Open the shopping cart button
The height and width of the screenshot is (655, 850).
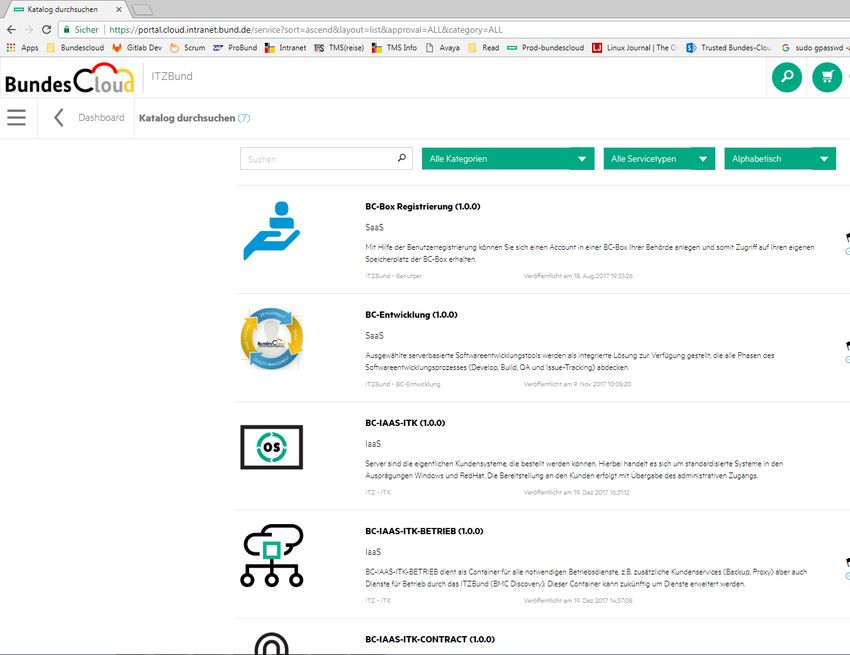coord(827,77)
